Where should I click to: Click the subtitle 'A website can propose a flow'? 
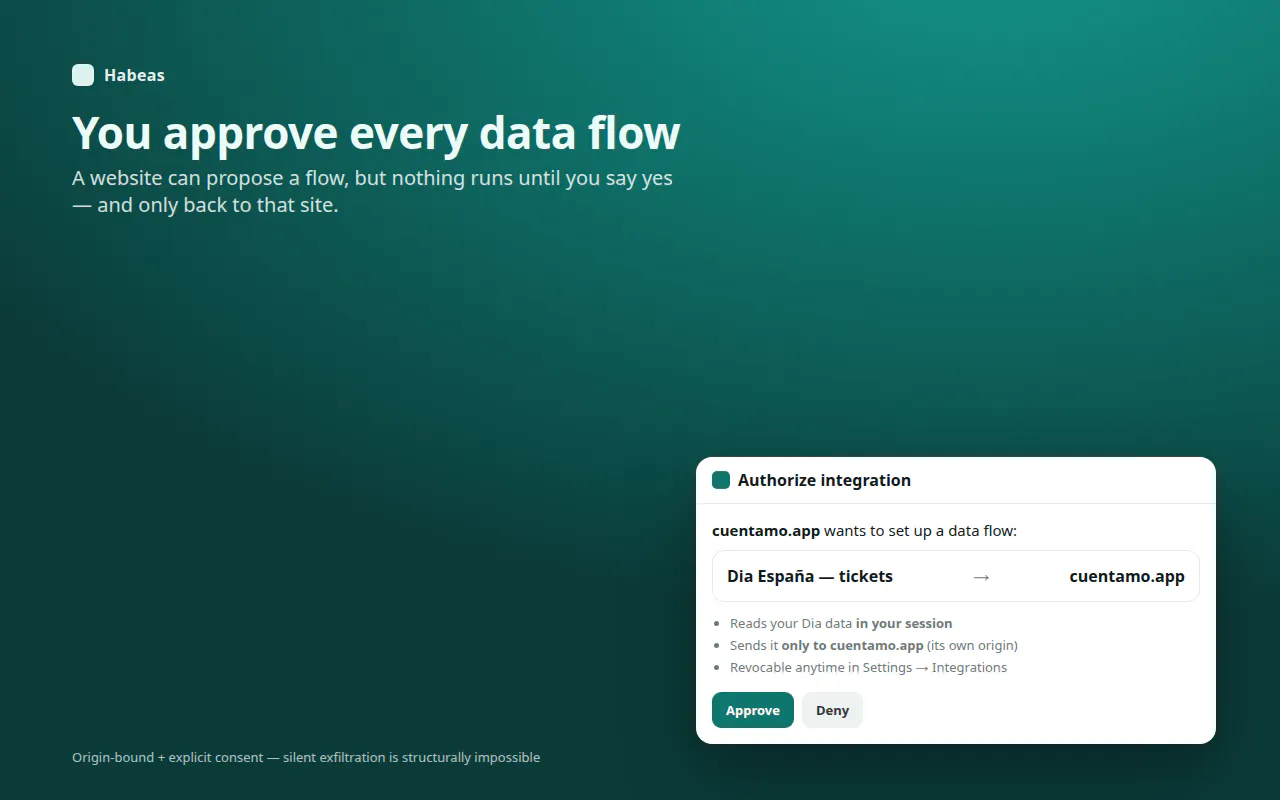point(372,192)
